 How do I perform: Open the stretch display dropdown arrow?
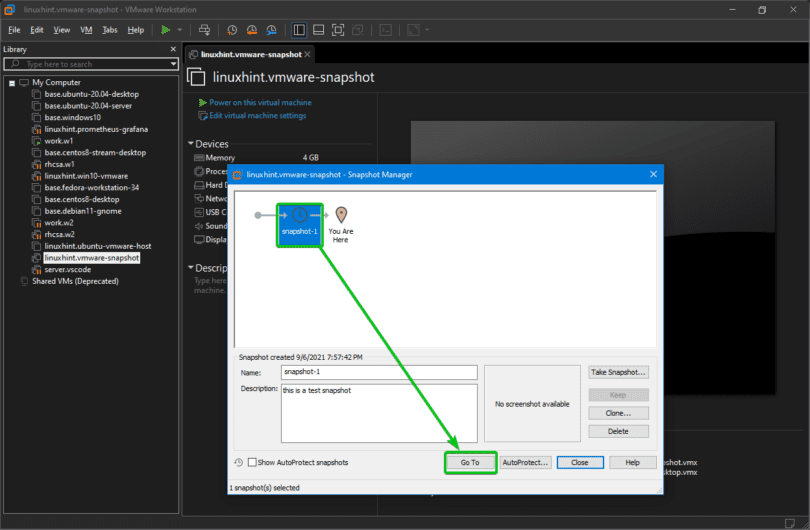pos(427,30)
